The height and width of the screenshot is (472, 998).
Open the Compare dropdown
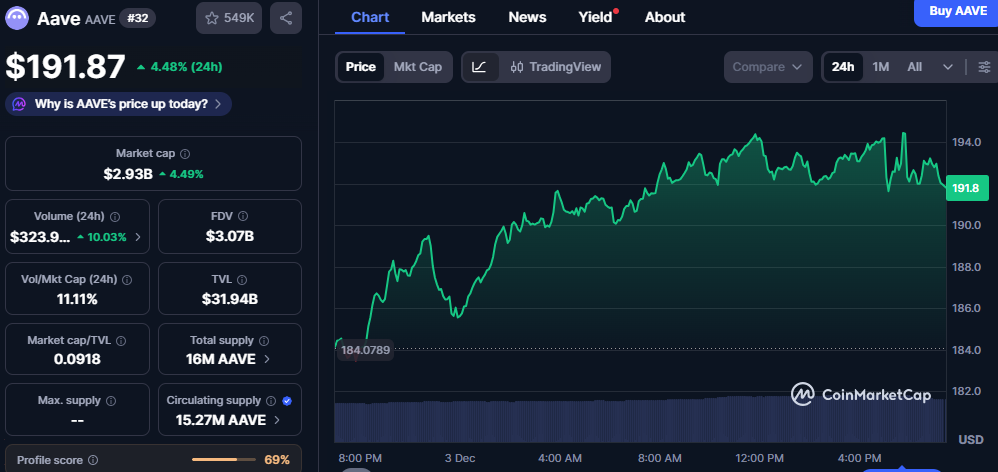pos(767,67)
